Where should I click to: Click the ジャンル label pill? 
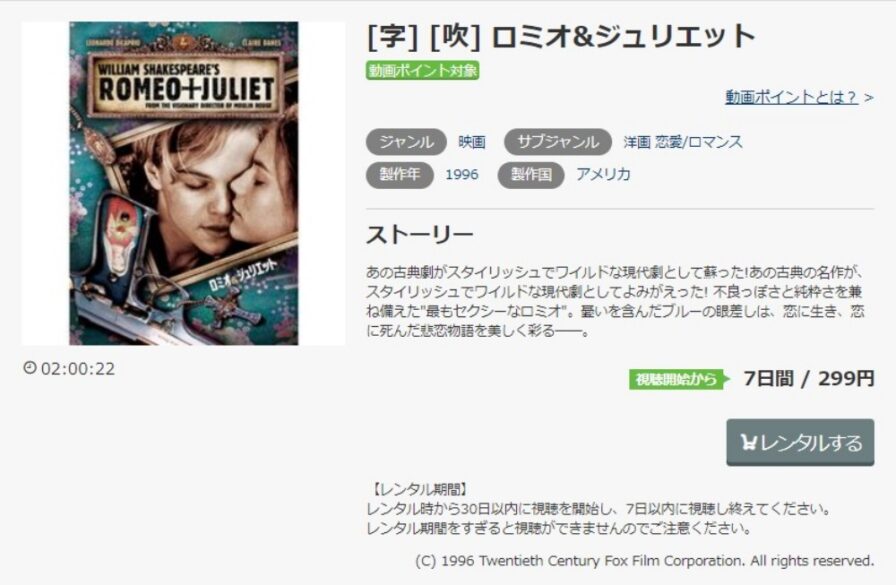pyautogui.click(x=406, y=142)
